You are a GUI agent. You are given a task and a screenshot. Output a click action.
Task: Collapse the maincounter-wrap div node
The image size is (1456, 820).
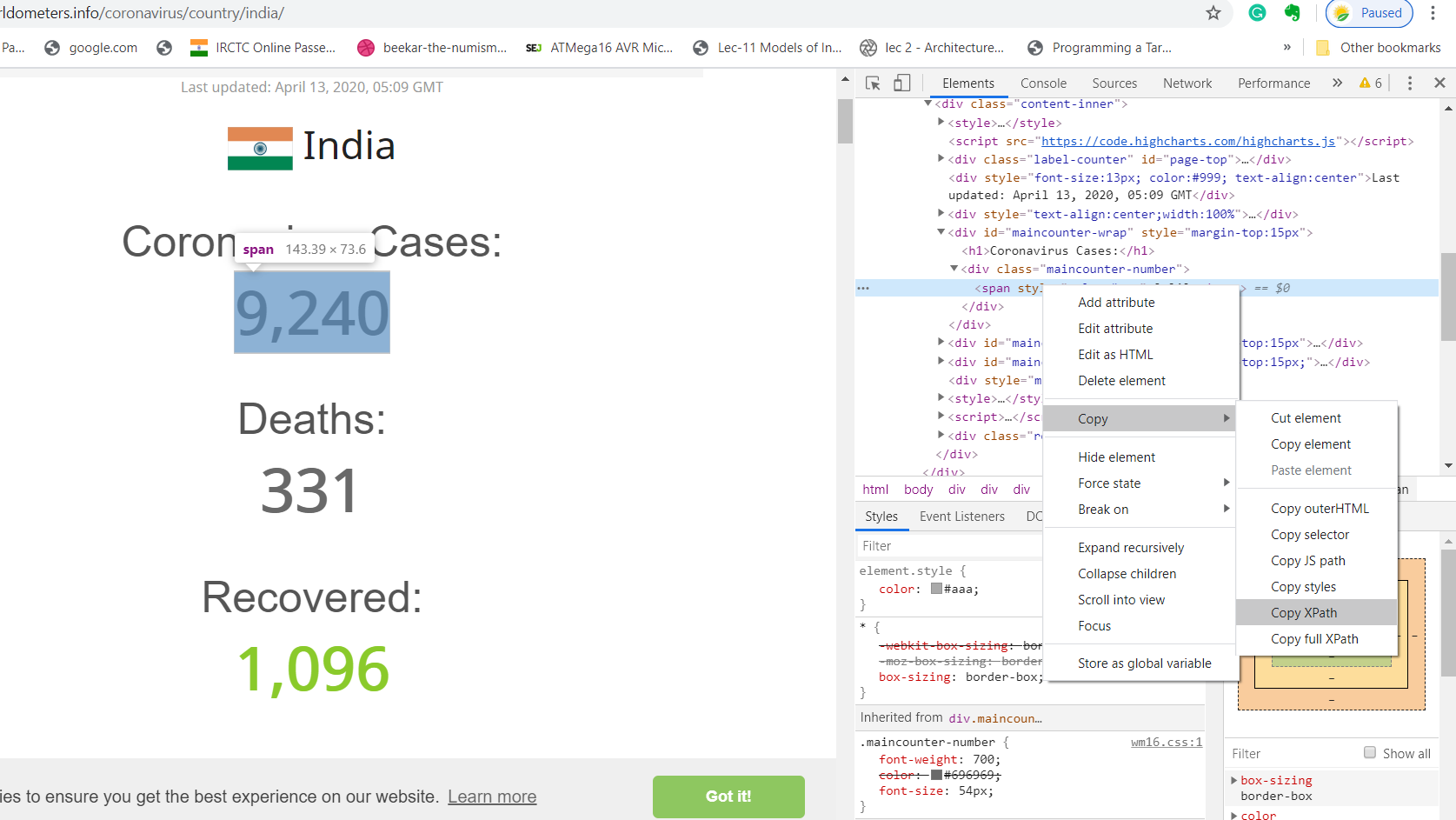coord(941,232)
